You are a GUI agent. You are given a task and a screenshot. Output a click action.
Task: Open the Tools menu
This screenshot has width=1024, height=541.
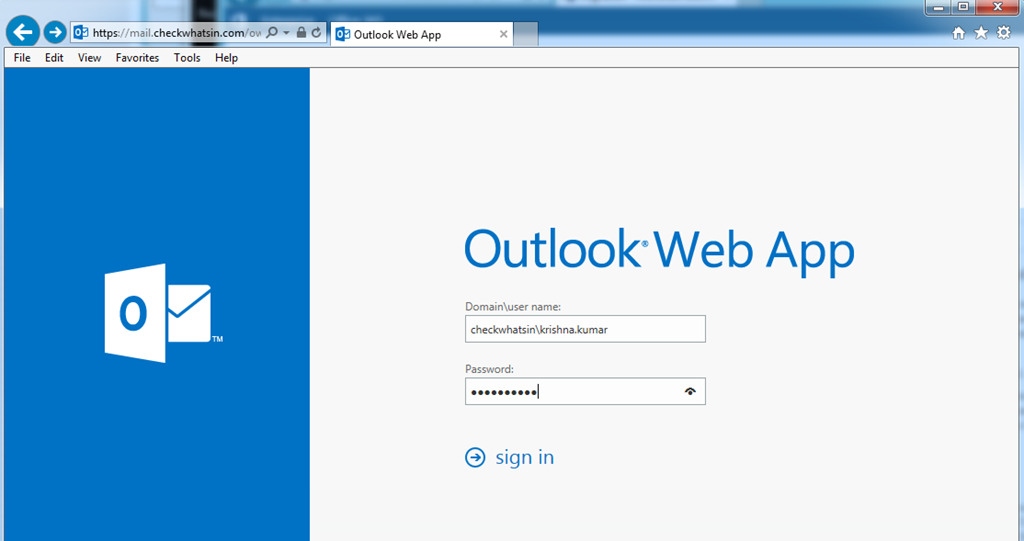pos(187,57)
